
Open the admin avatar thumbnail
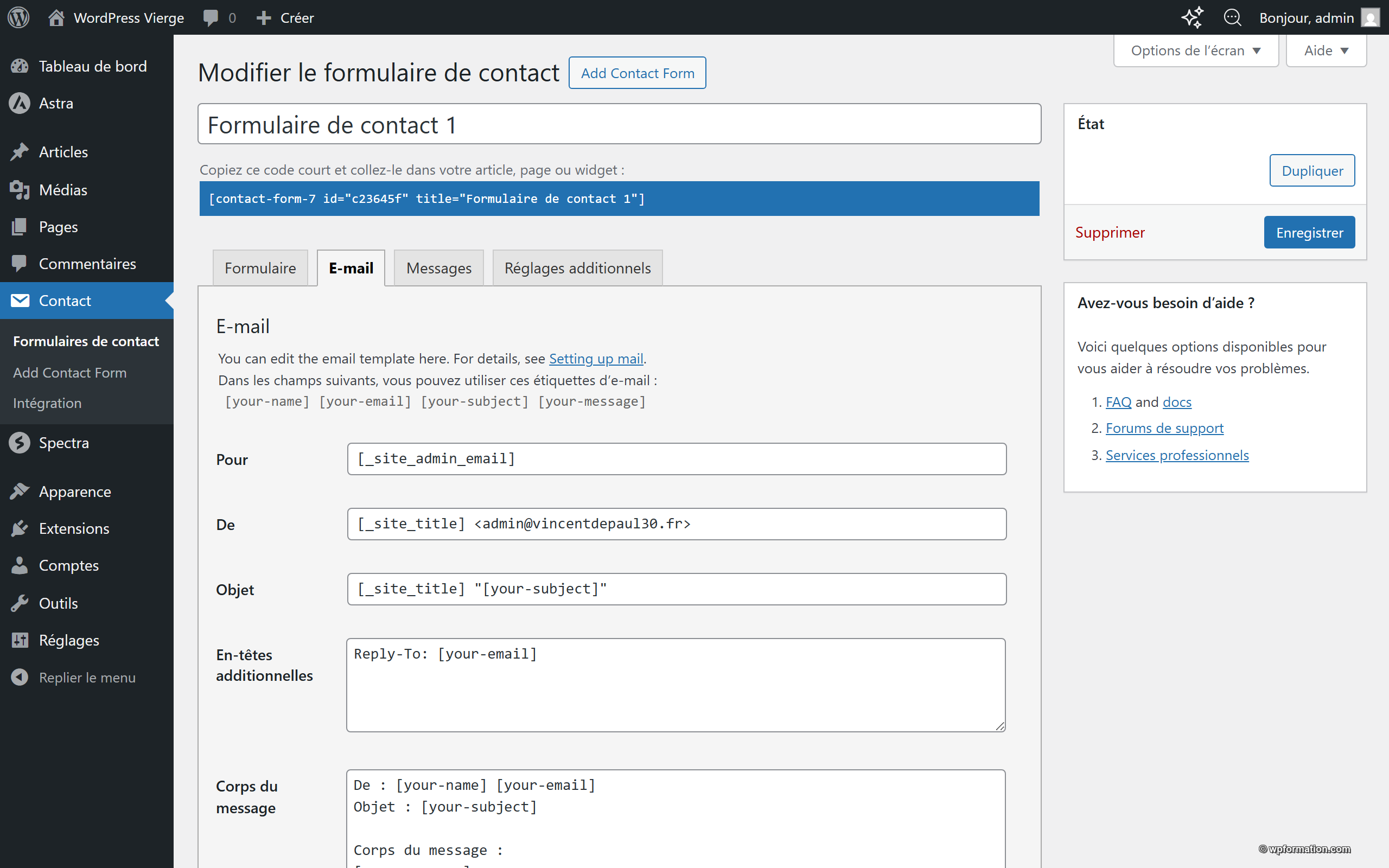1371,17
